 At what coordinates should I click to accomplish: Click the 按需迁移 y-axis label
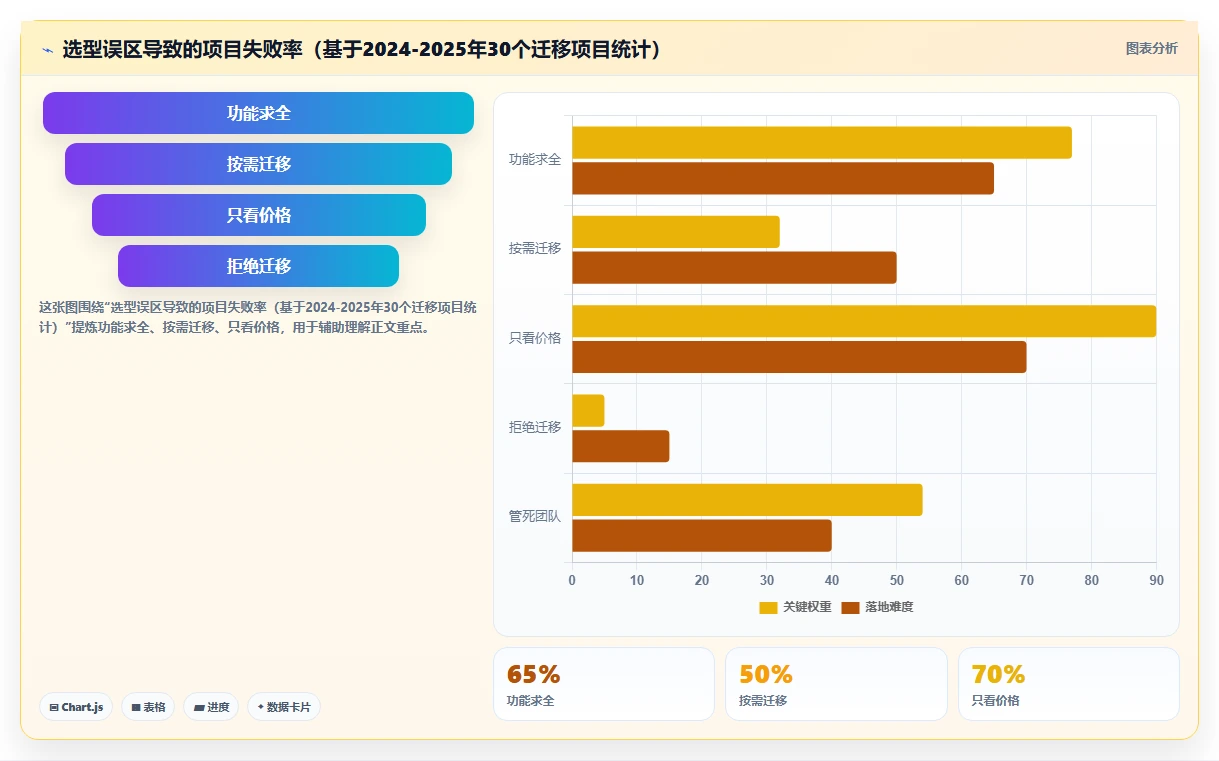pos(535,248)
